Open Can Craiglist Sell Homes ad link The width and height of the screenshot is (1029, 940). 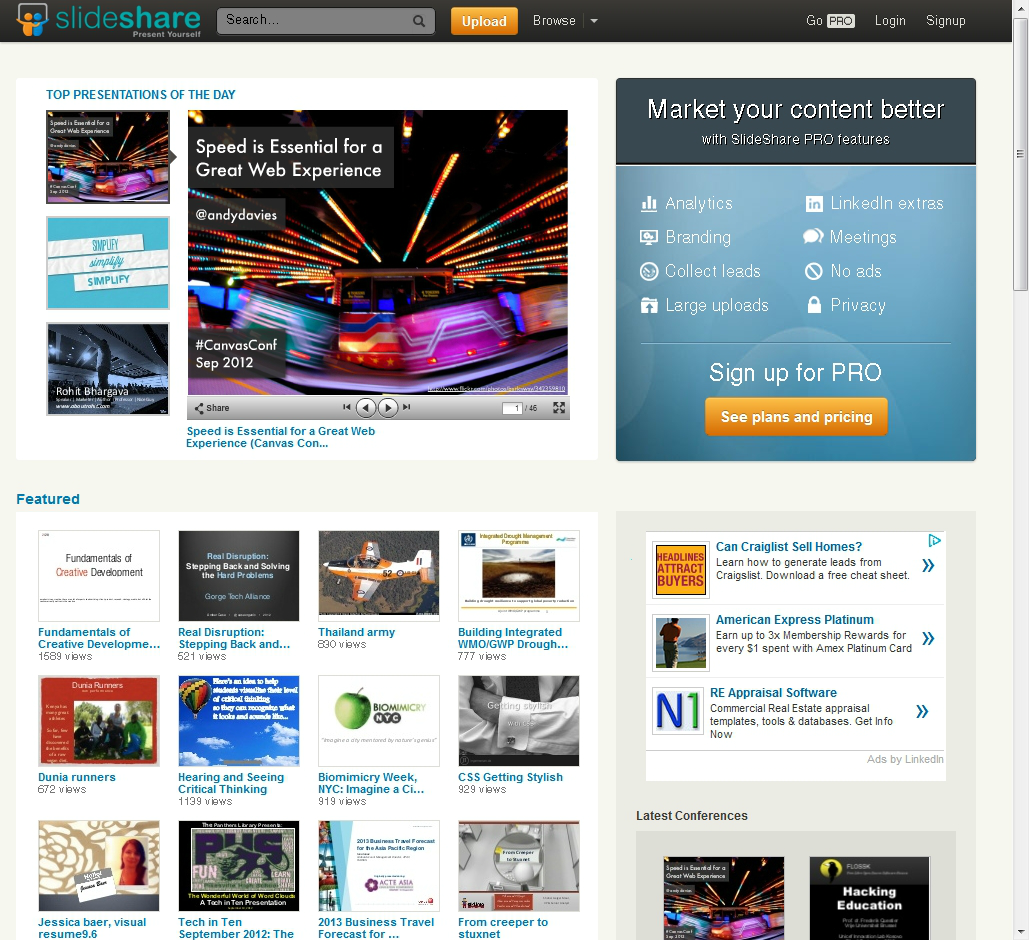(789, 547)
